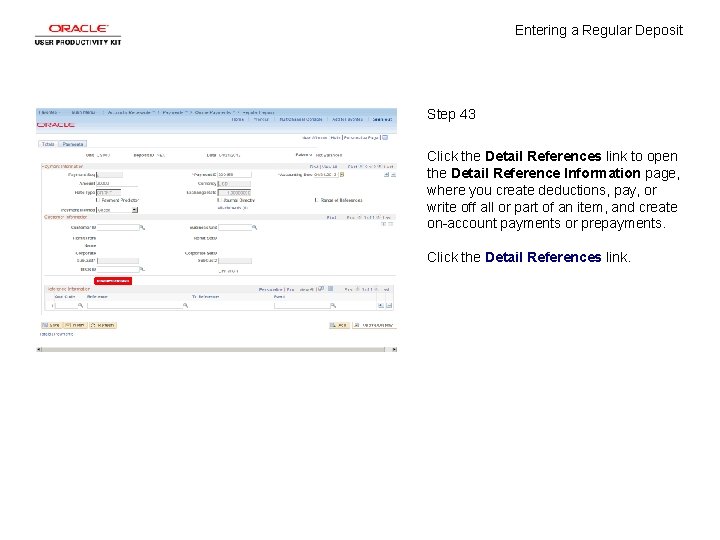Click the Reference input field in grid
This screenshot has width=720, height=540.
tap(135, 305)
